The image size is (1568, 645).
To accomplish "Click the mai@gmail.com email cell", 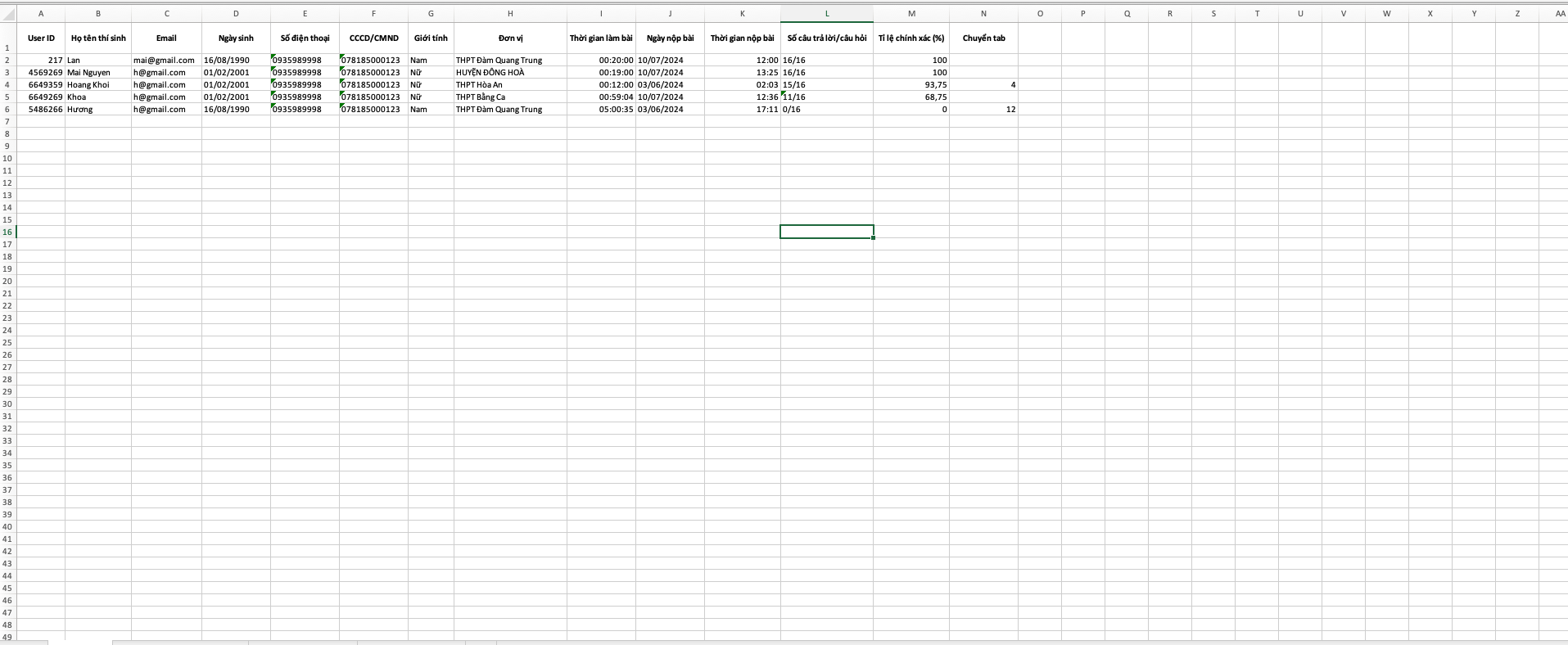I will 165,61.
